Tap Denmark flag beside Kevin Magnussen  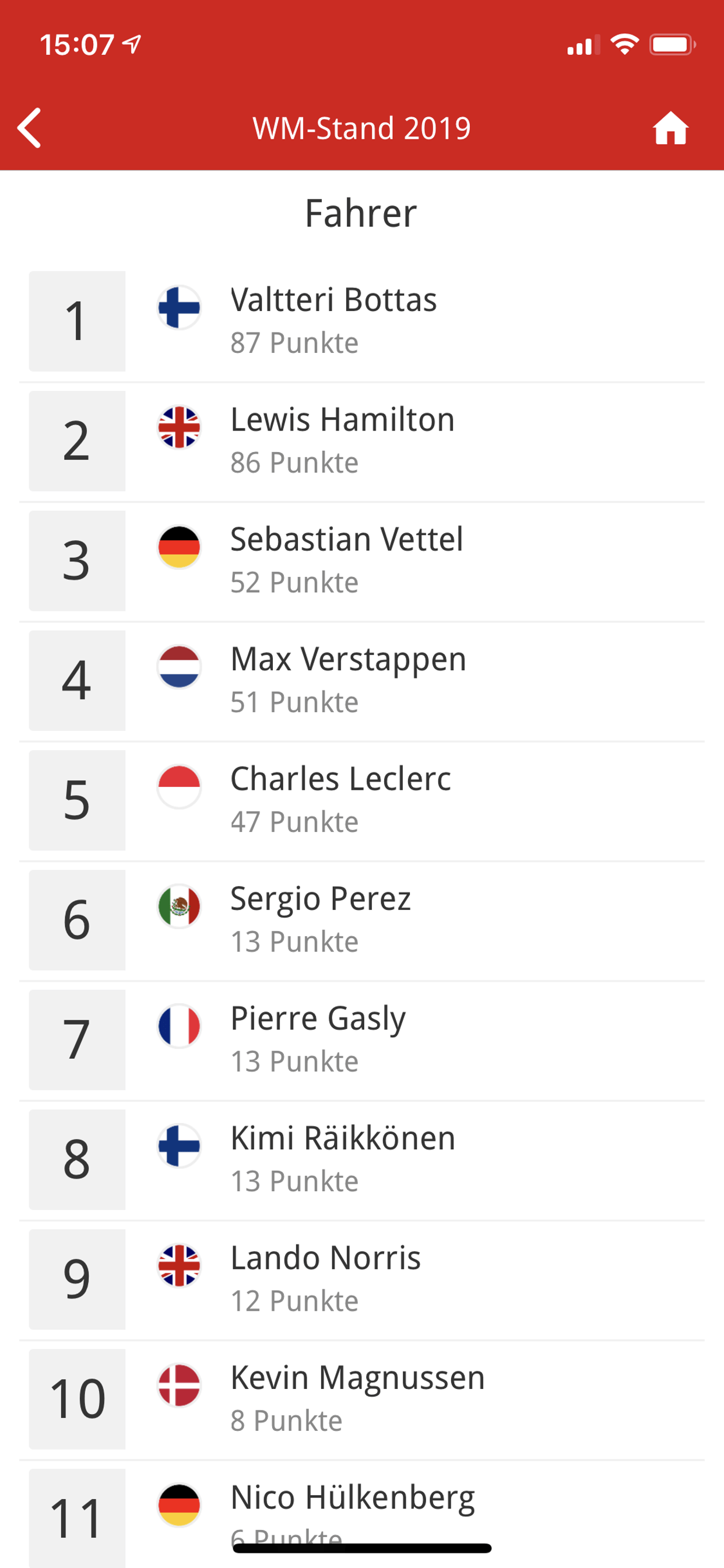click(179, 1385)
